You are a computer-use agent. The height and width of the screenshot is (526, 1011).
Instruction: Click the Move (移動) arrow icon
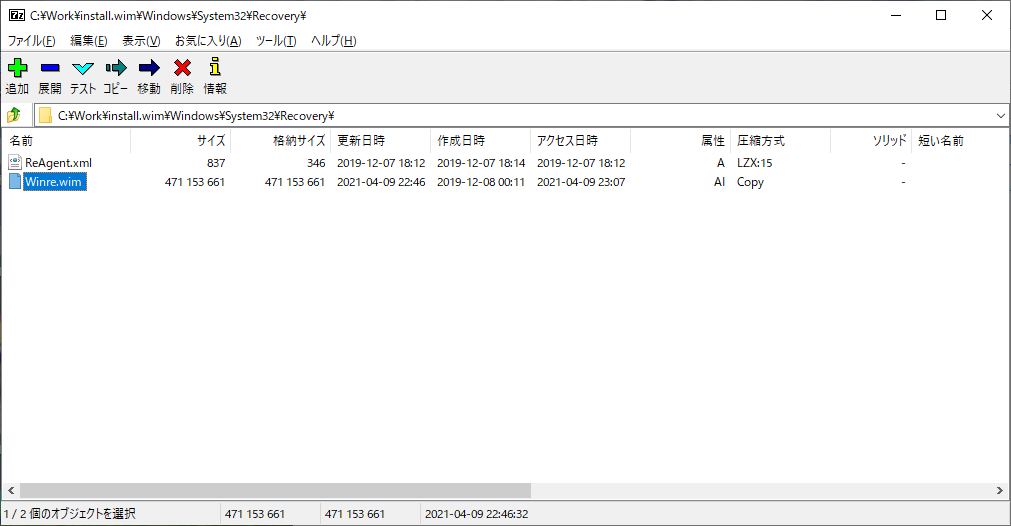[149, 68]
